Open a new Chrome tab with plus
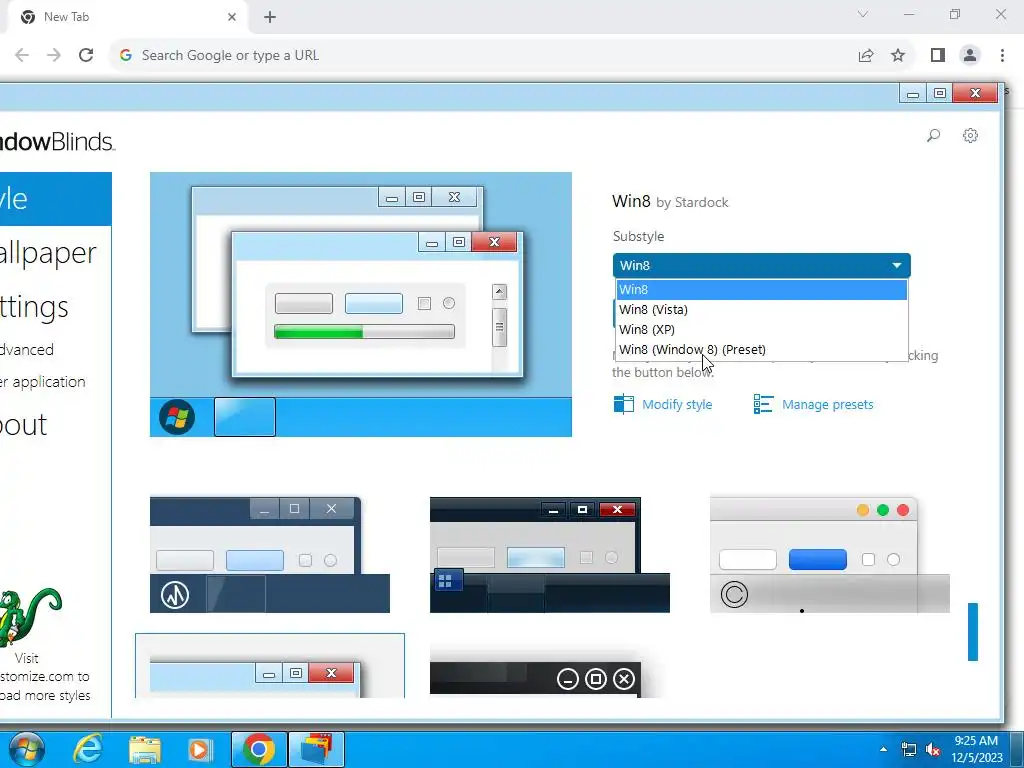 click(x=270, y=17)
